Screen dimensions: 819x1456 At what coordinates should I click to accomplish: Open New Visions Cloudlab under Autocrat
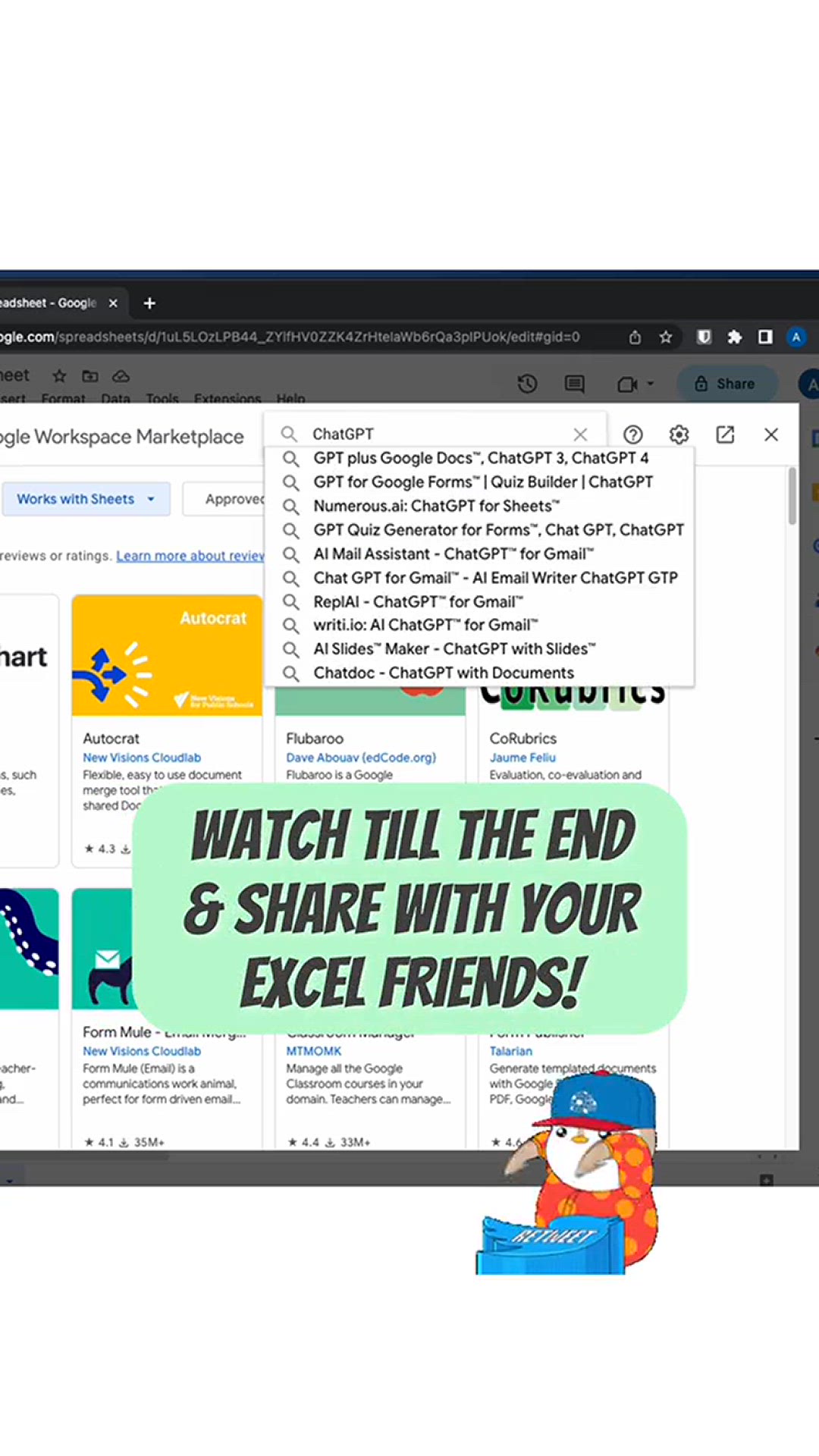coord(142,758)
